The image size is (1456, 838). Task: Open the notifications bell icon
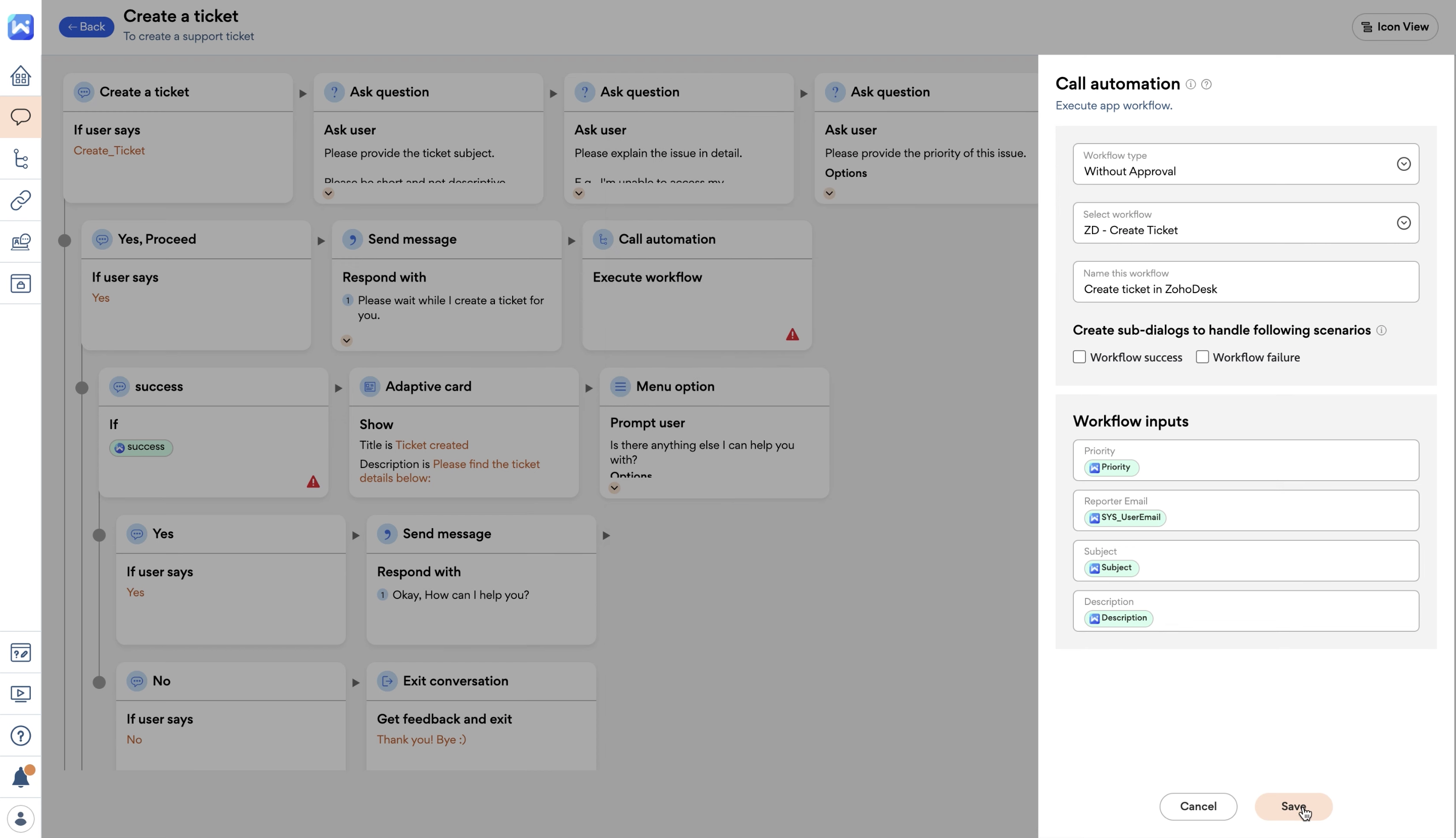point(21,777)
